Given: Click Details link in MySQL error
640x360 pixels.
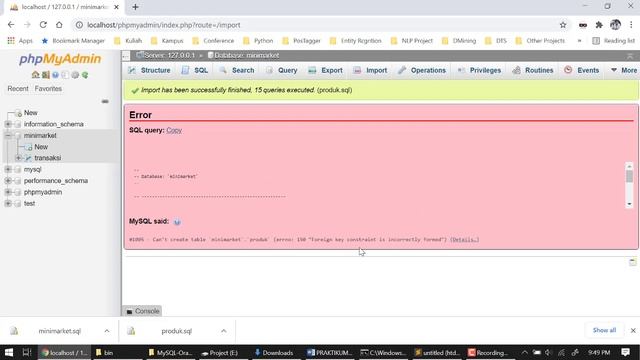Looking at the screenshot, I should 464,240.
